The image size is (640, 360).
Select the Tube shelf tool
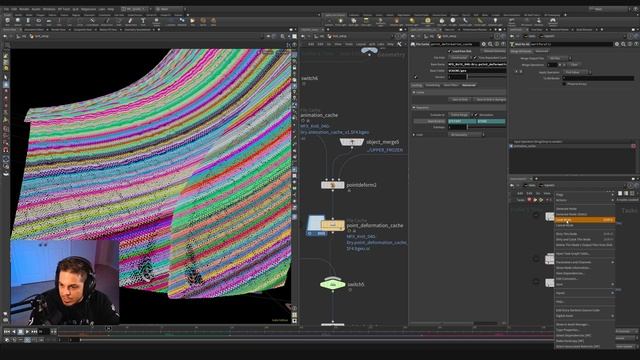(x=28, y=20)
